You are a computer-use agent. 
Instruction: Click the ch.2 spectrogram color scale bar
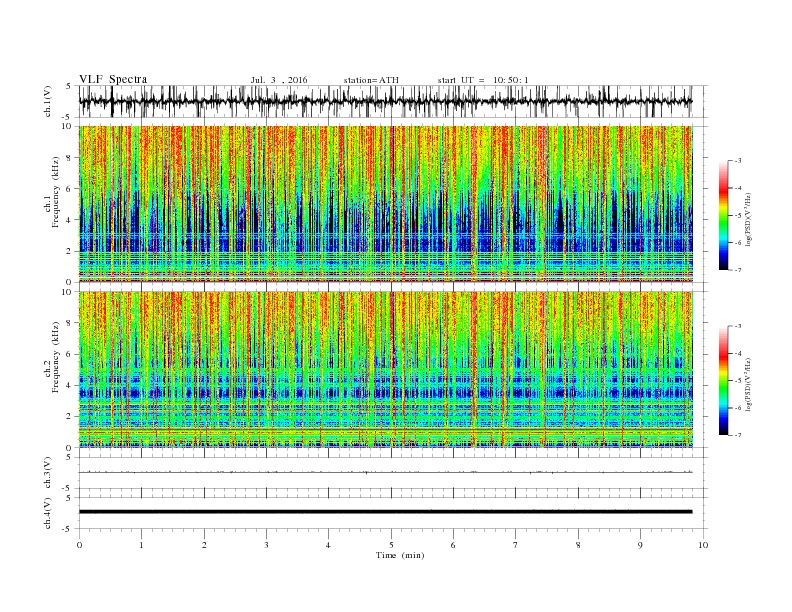pos(724,380)
